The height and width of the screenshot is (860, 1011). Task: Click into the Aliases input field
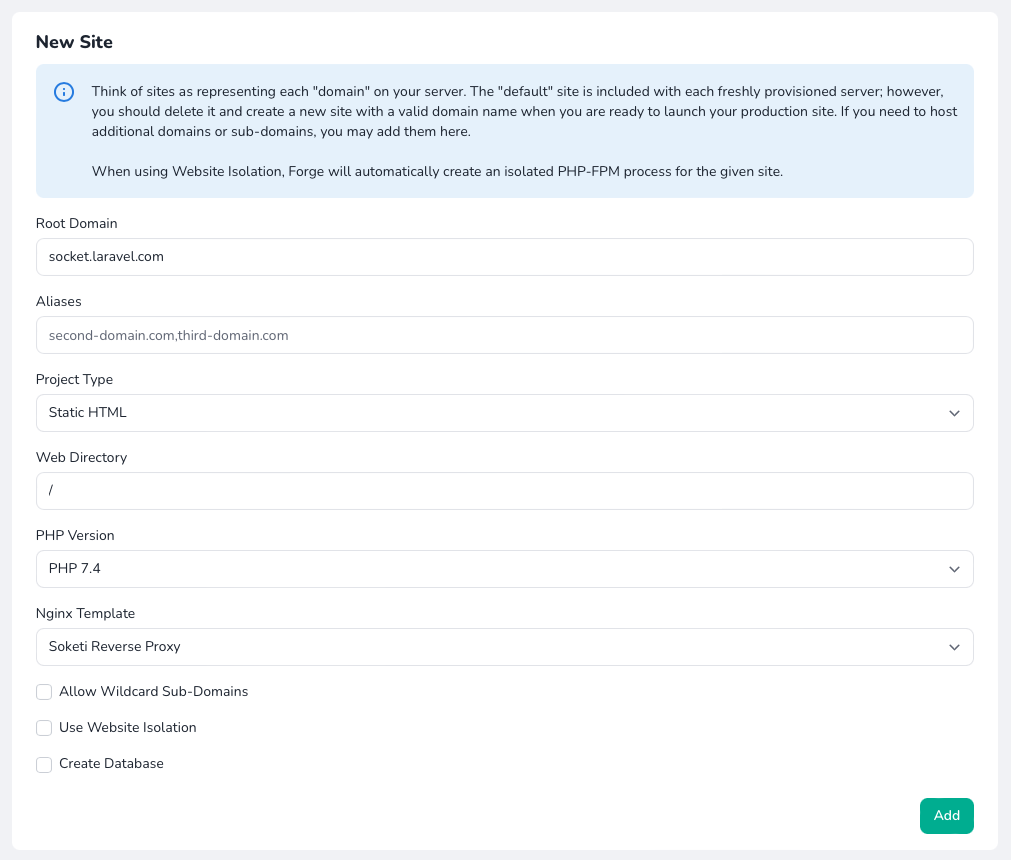504,335
